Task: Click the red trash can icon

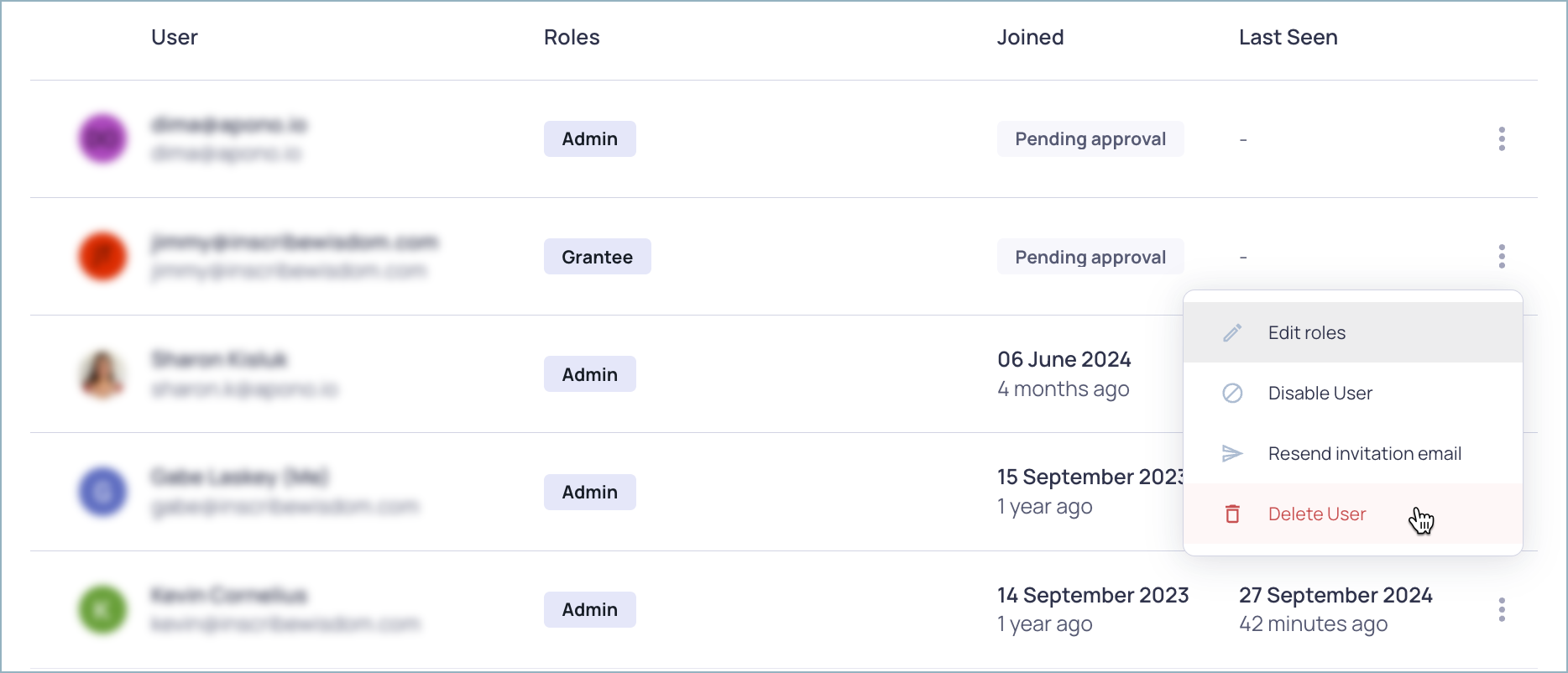Action: 1232,514
